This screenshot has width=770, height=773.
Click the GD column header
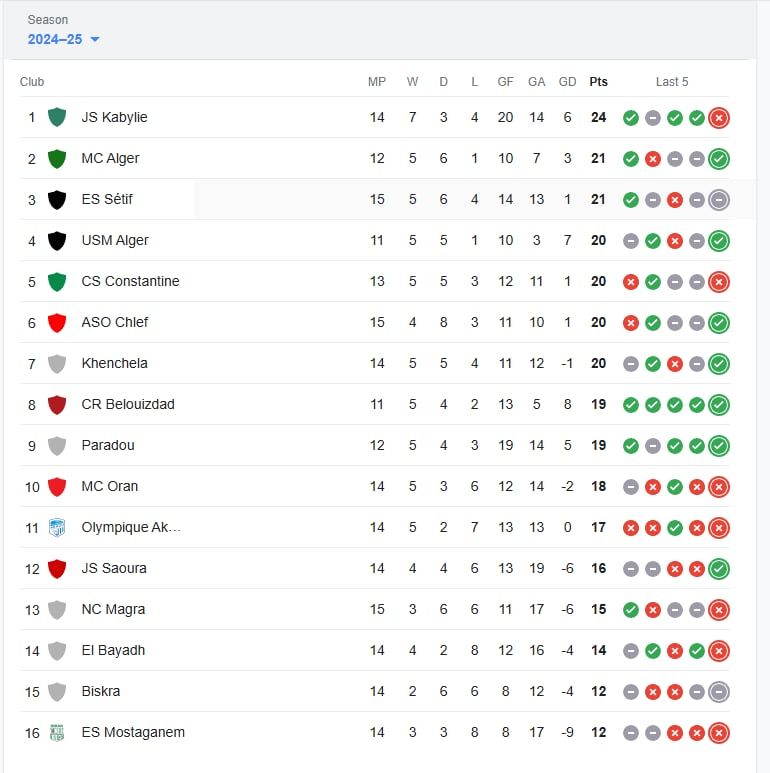567,82
